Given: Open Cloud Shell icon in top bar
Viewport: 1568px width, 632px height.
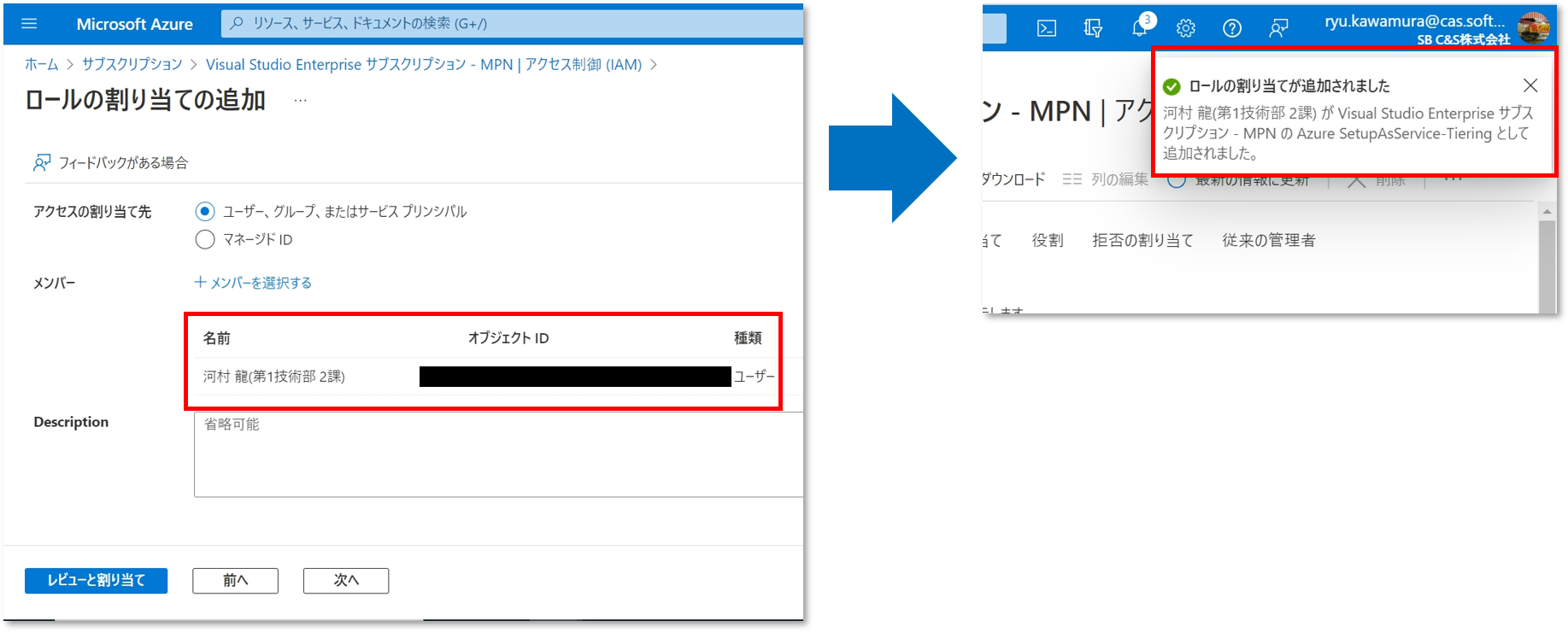Looking at the screenshot, I should point(1046,28).
